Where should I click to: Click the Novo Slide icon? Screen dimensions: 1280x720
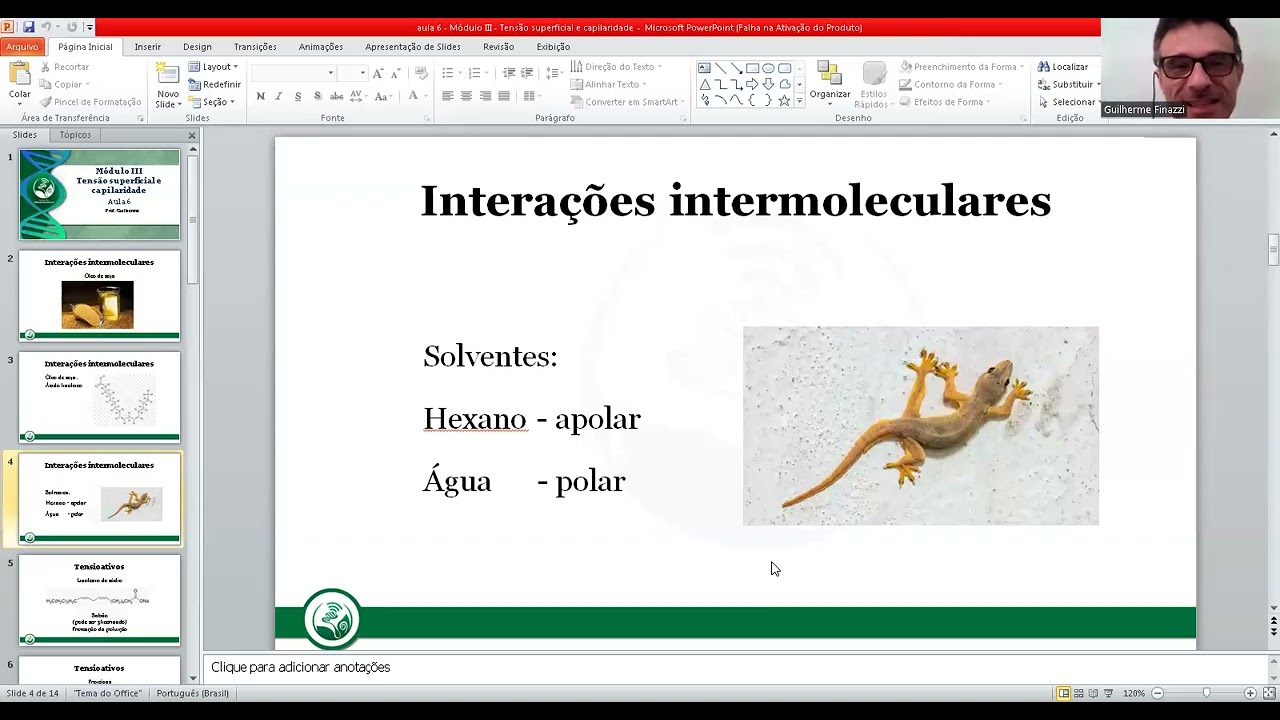point(167,73)
